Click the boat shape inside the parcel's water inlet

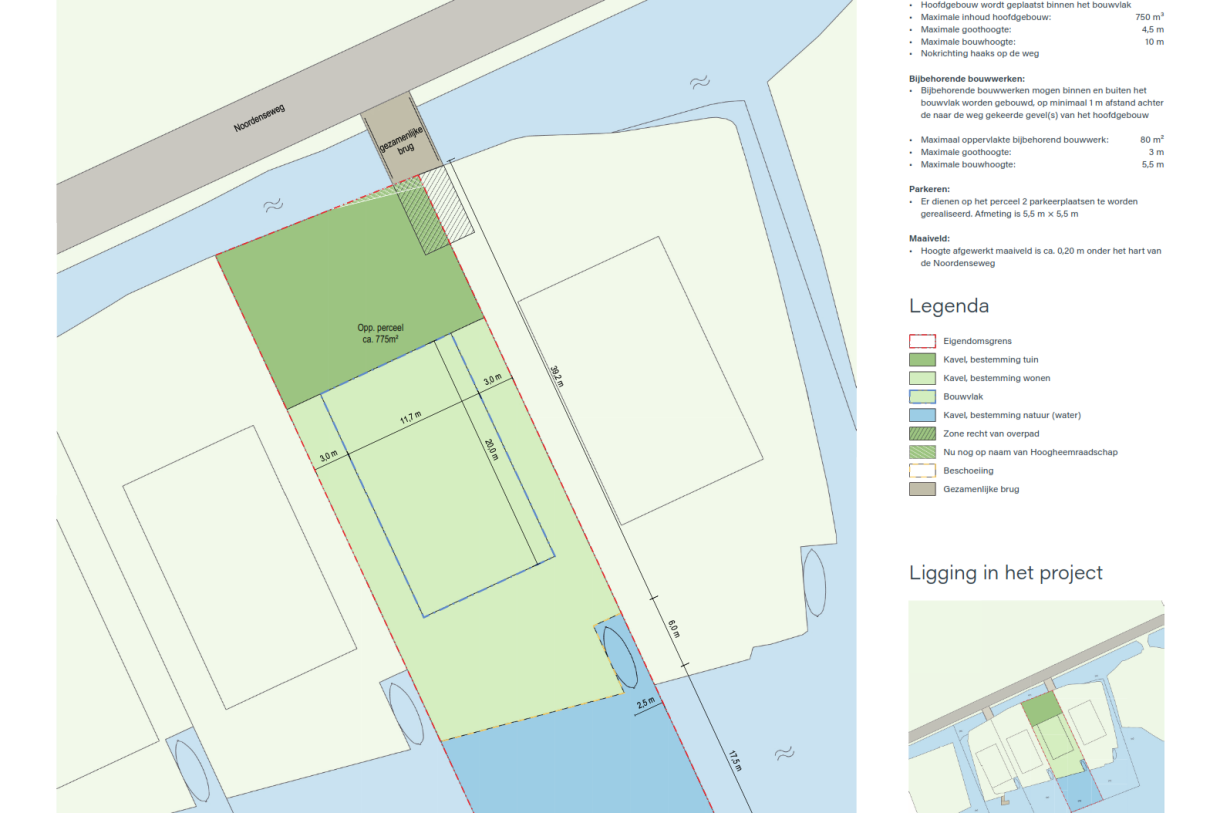(x=622, y=657)
